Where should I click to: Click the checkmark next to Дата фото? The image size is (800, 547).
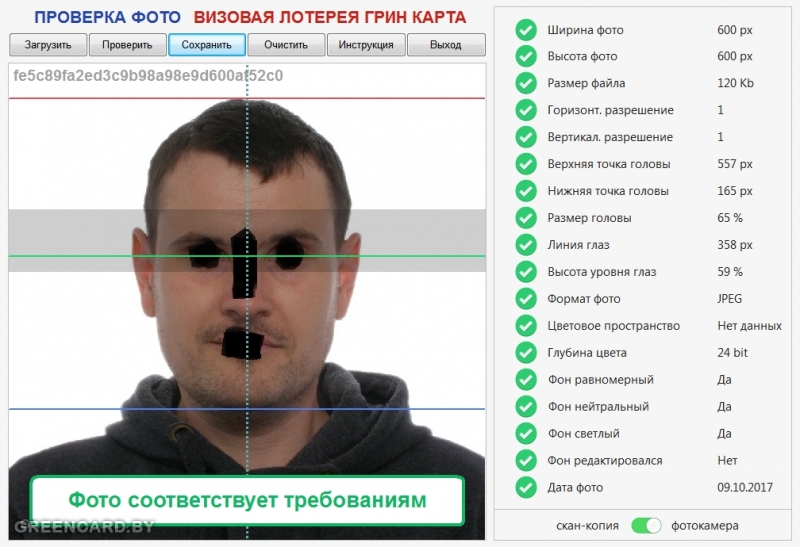tap(526, 488)
